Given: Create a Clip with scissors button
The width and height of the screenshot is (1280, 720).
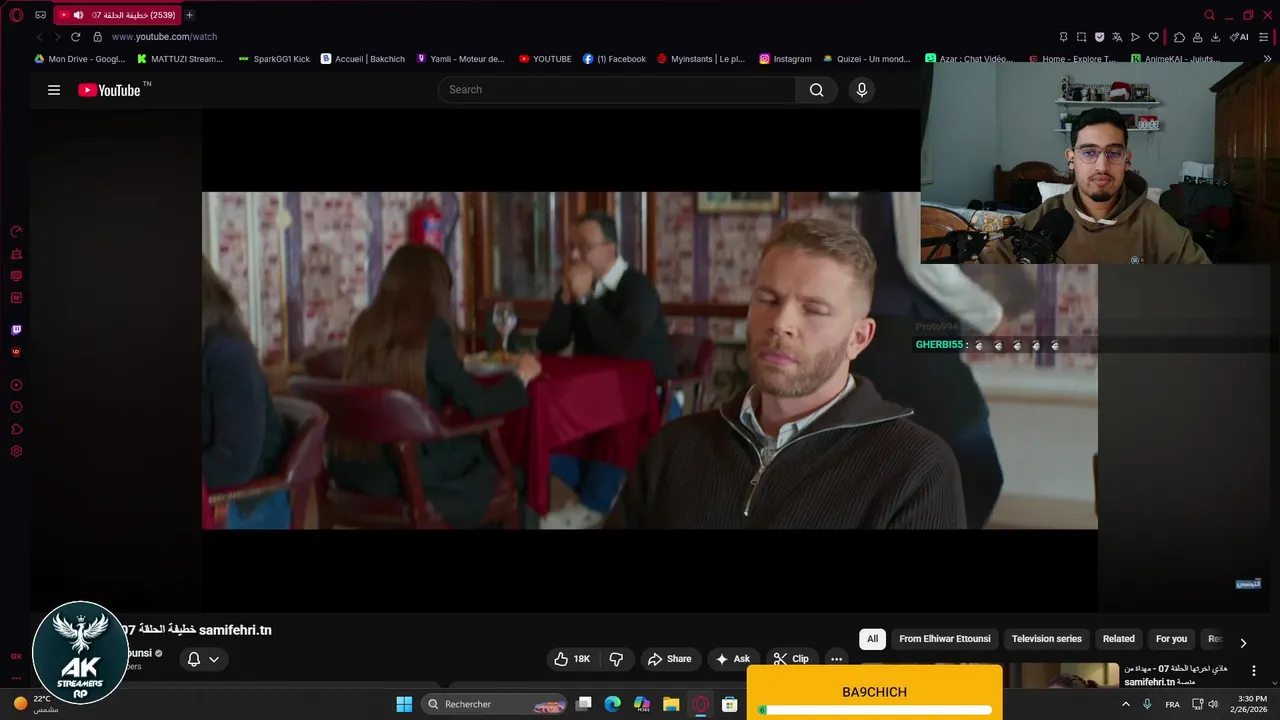Looking at the screenshot, I should click(791, 659).
